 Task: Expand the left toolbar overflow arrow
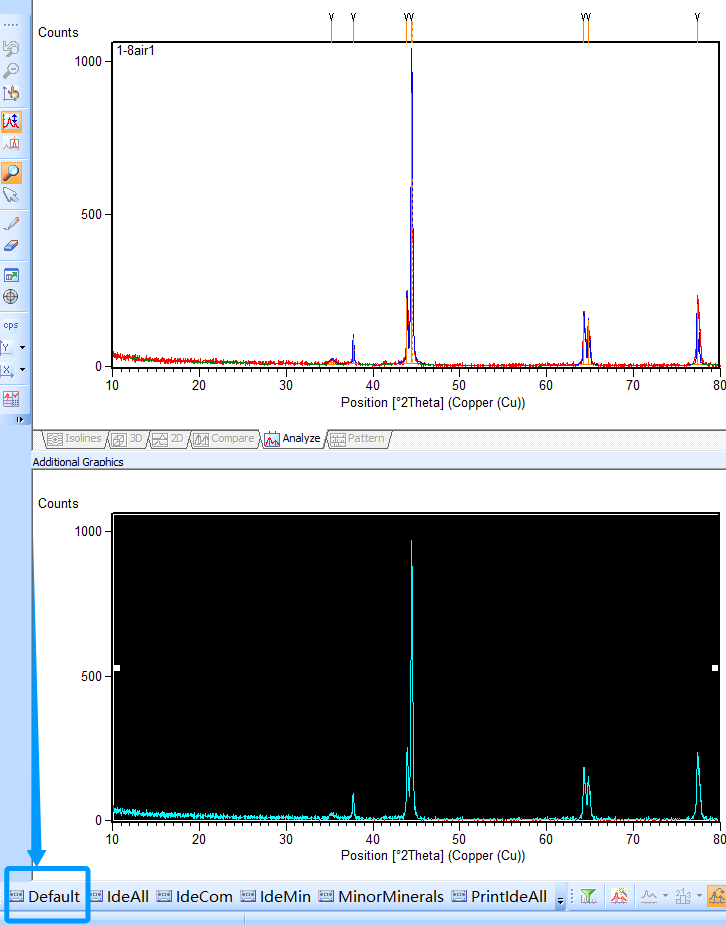(x=20, y=419)
